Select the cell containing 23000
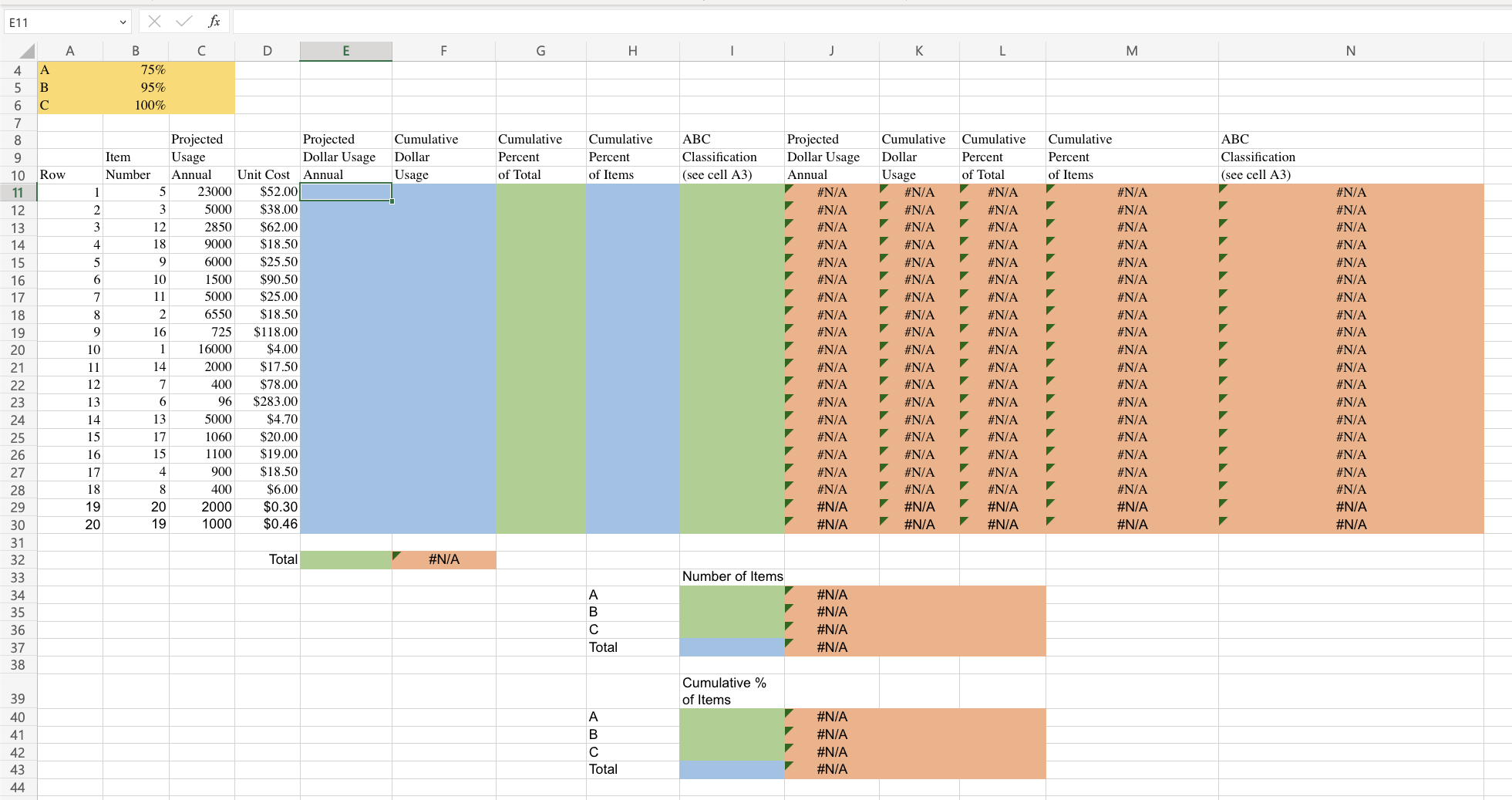 click(201, 191)
